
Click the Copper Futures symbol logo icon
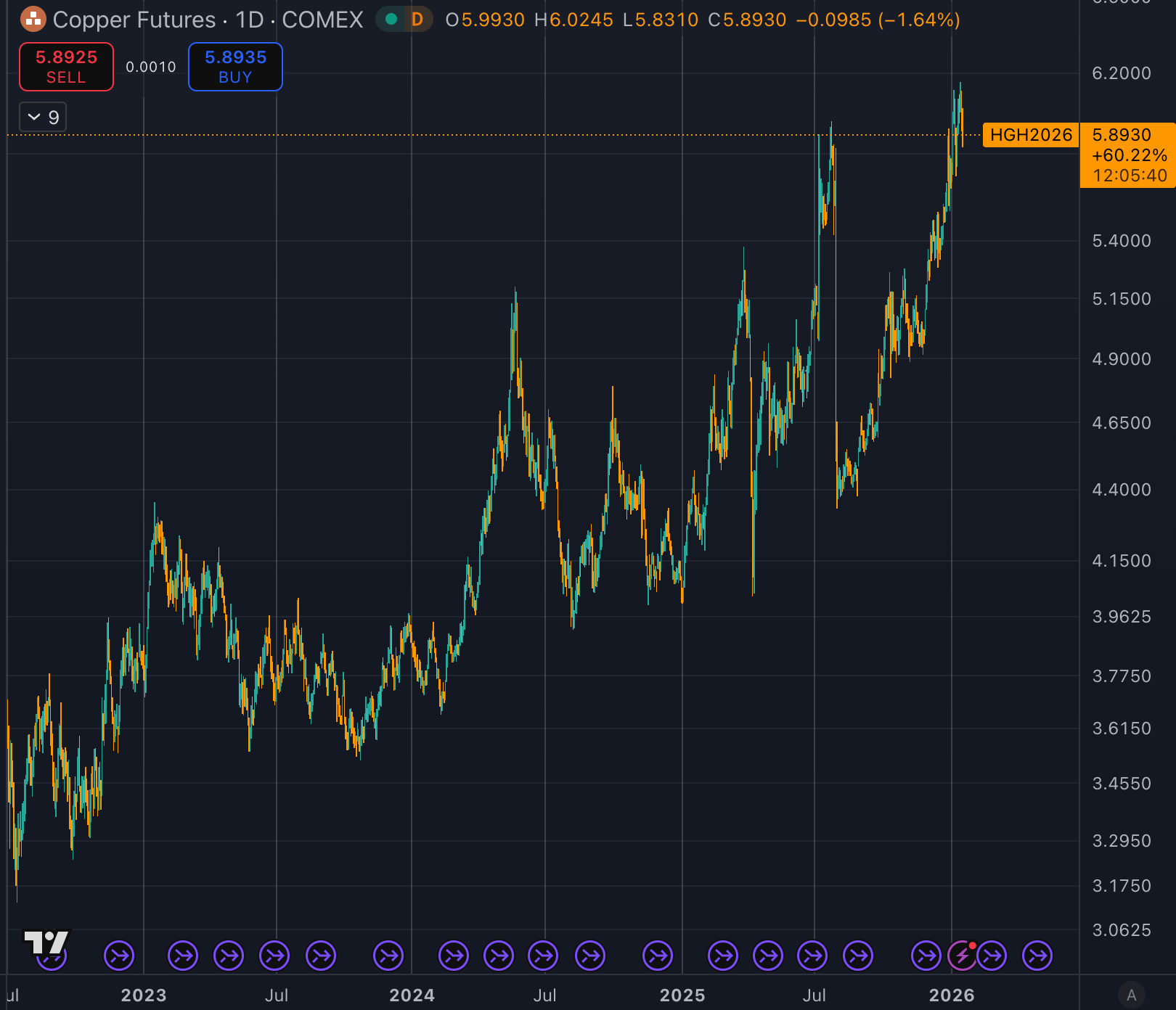[x=33, y=19]
